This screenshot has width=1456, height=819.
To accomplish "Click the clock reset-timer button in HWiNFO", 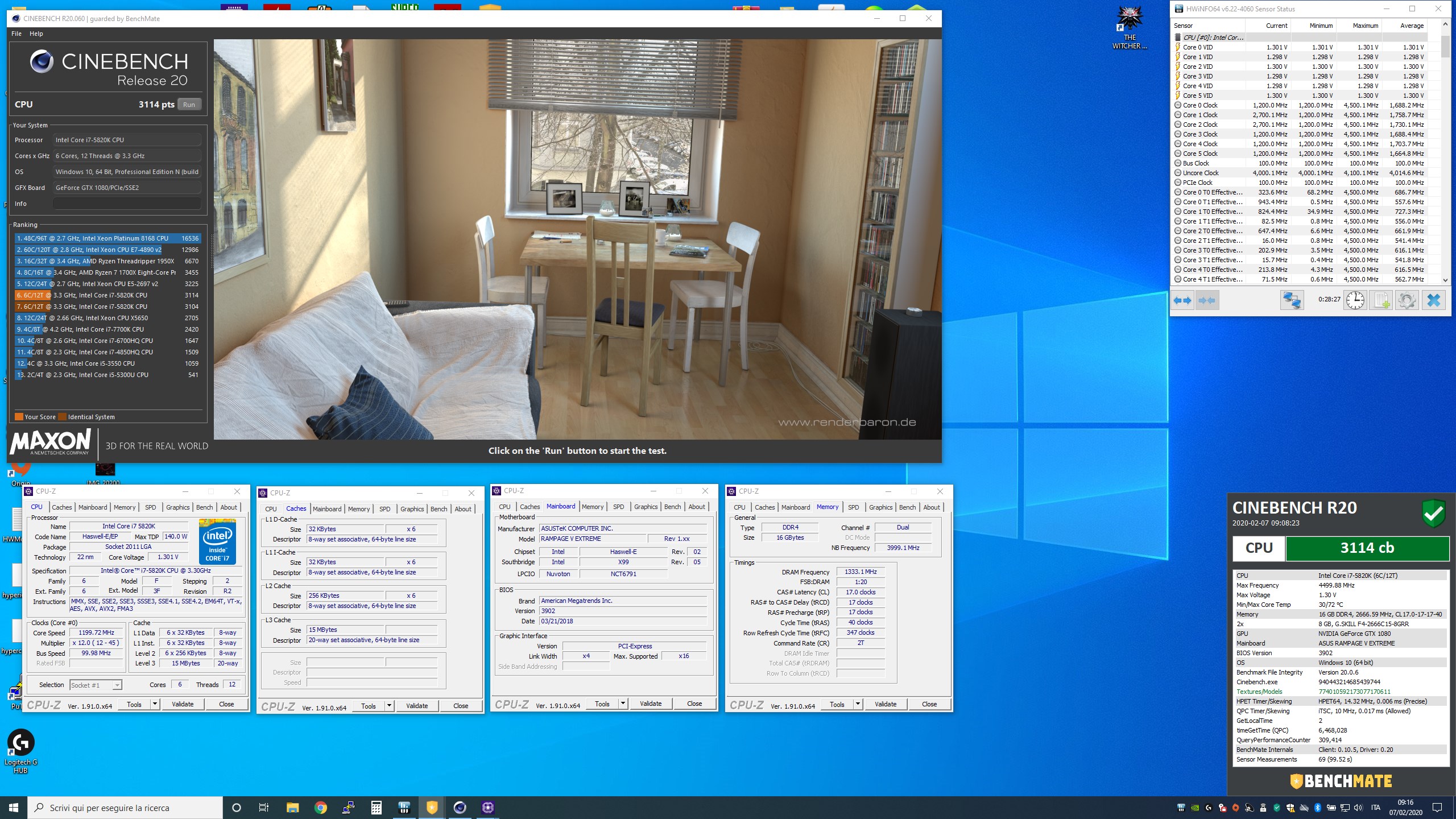I will click(1355, 300).
